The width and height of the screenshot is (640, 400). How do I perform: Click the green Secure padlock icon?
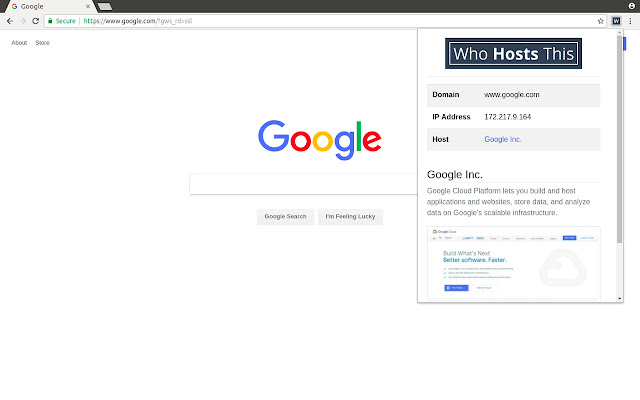coord(50,21)
